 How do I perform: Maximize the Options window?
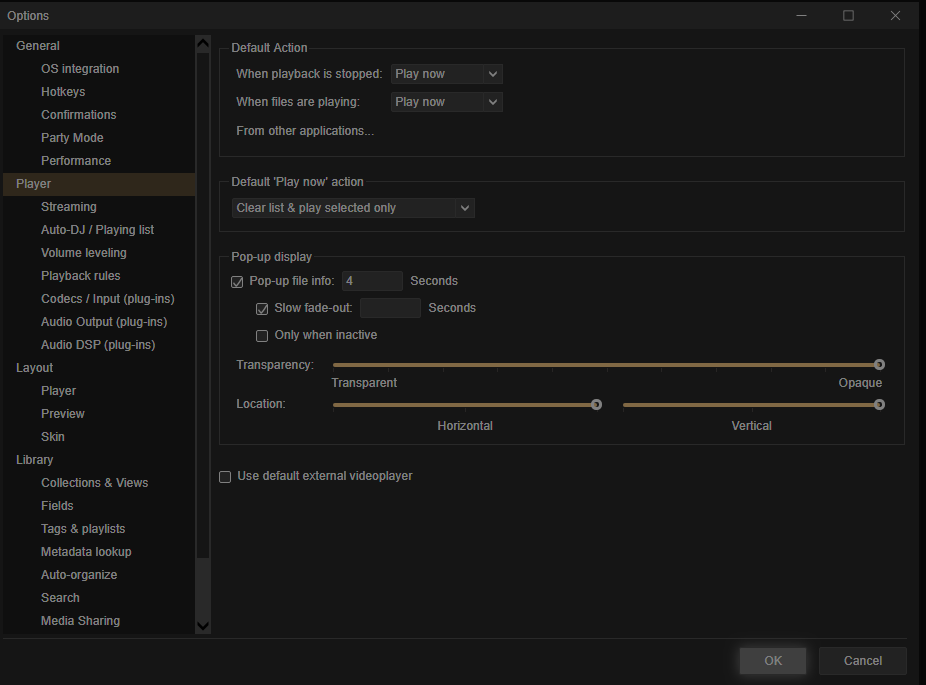[848, 15]
